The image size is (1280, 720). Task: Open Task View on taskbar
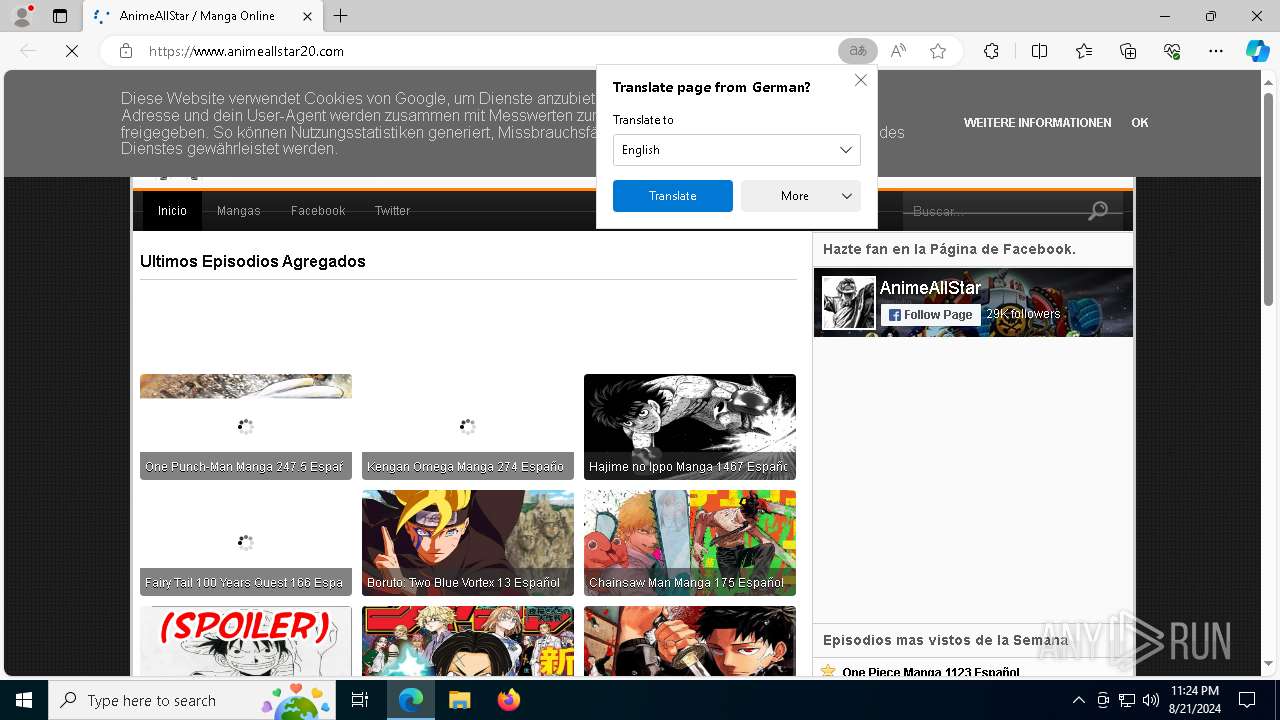pyautogui.click(x=360, y=700)
